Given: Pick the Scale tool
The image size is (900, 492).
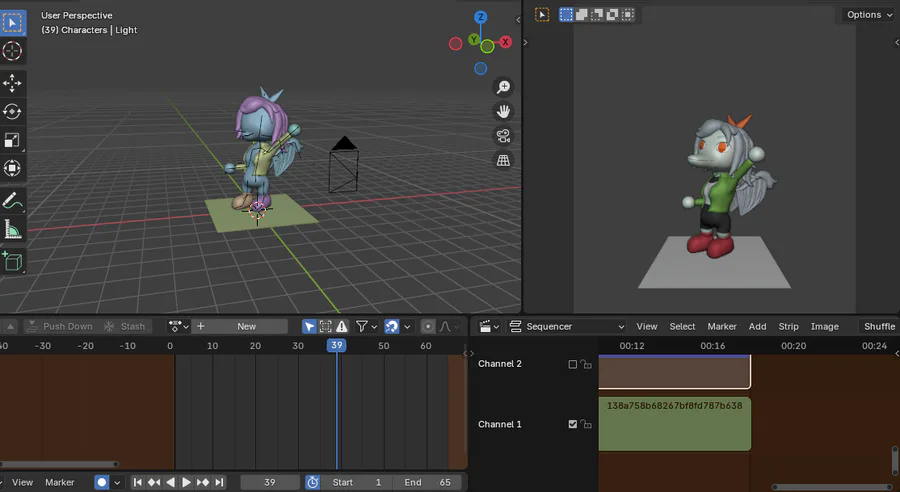Looking at the screenshot, I should 12,140.
